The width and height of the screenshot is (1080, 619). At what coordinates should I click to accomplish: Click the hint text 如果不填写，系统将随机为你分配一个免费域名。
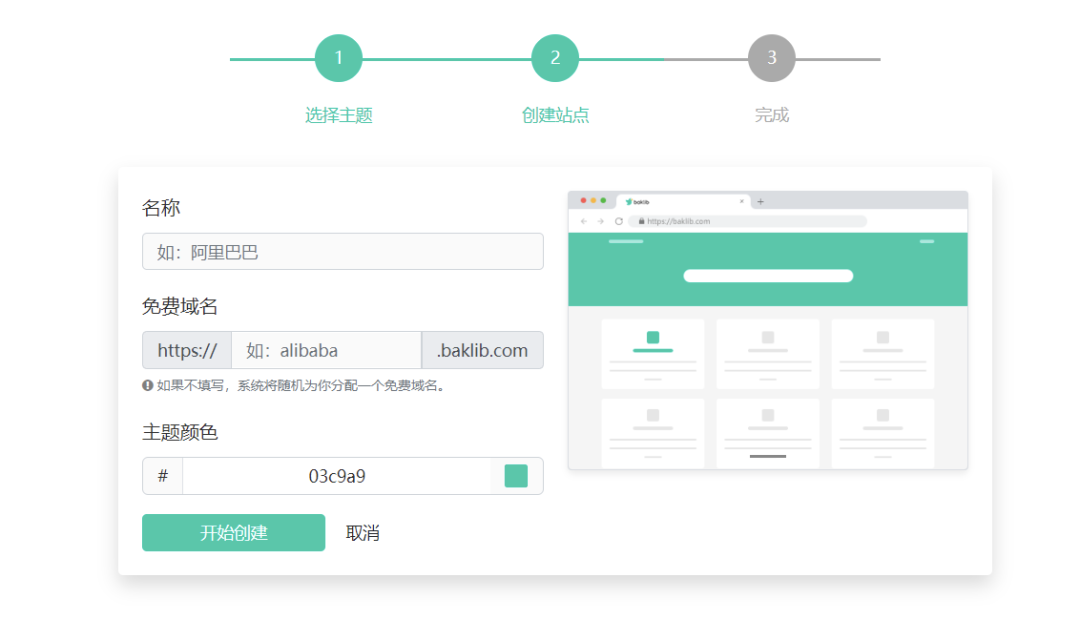(302, 386)
